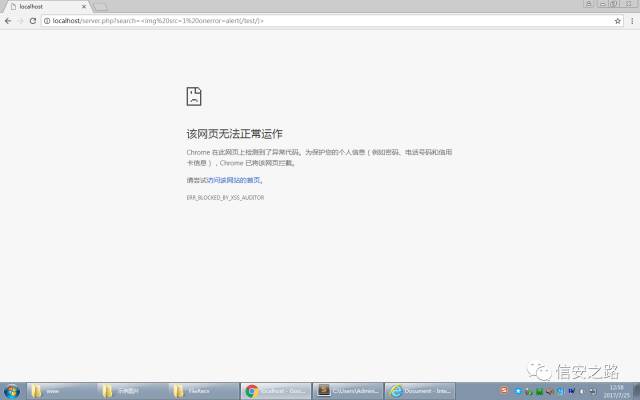This screenshot has height=400, width=640.
Task: Click the sad page error icon
Action: coord(194,96)
